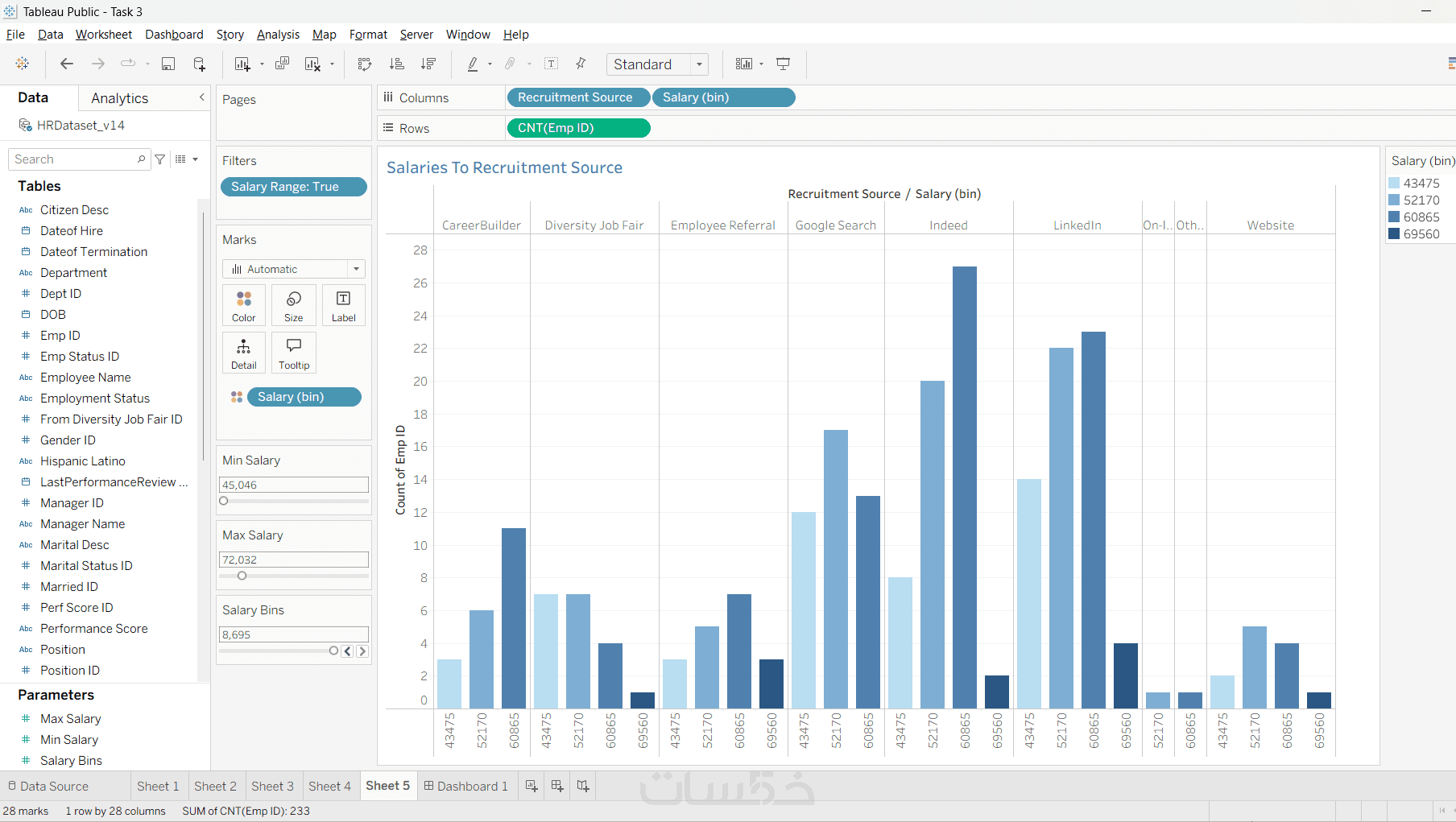Viewport: 1456px width, 822px height.
Task: Click the Min Salary value input field
Action: 294,485
